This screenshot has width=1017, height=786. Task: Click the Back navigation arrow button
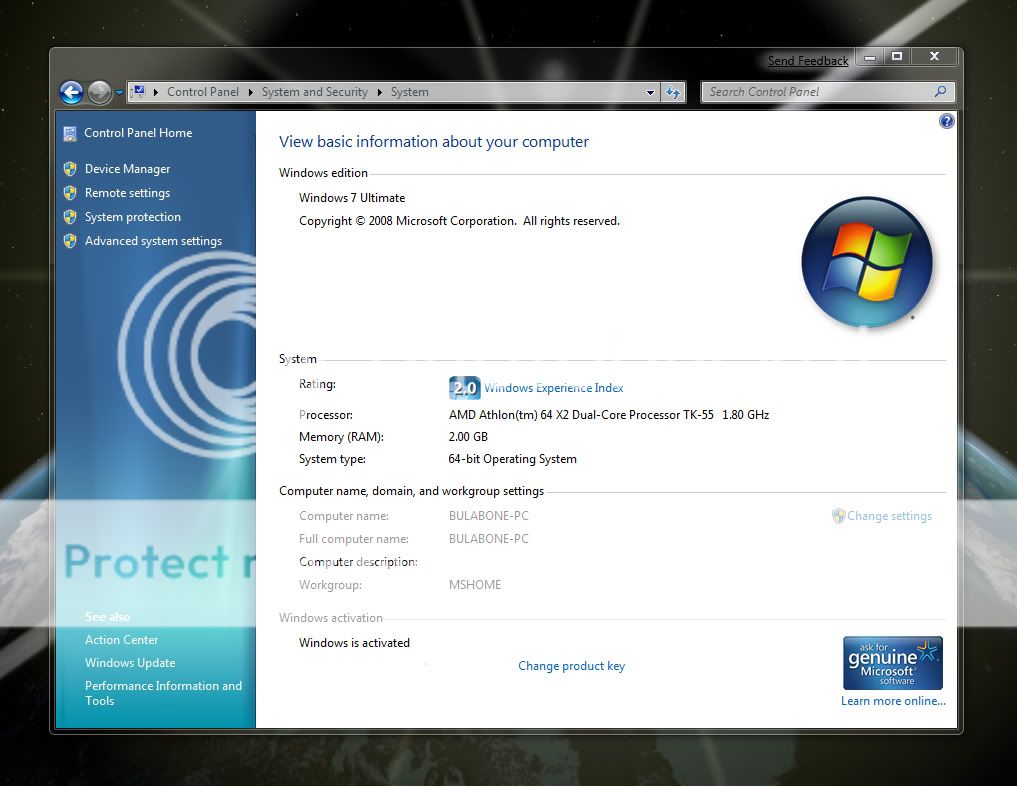[x=71, y=93]
